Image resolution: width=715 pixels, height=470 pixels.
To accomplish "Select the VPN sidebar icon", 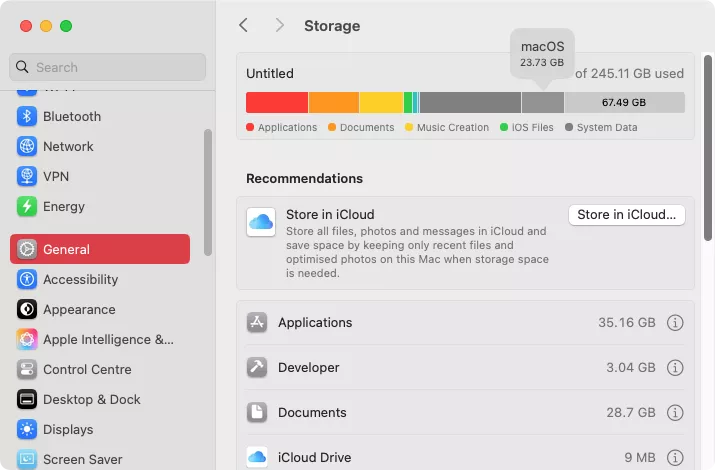I will point(27,176).
